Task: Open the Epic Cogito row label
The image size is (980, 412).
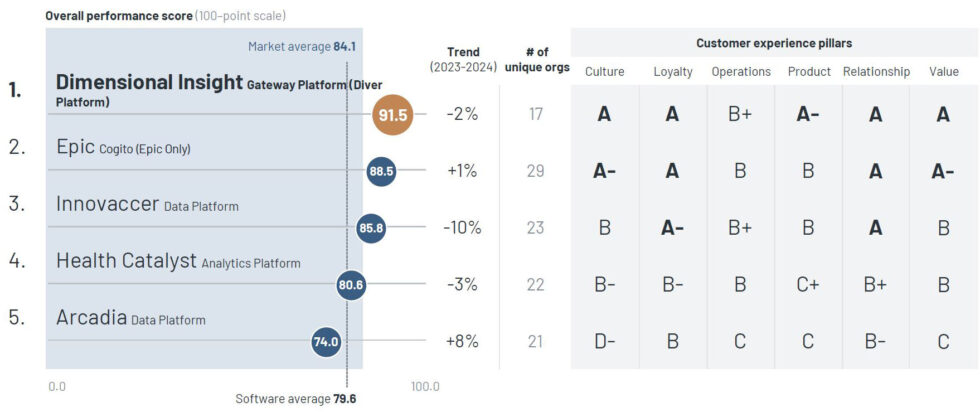Action: point(123,147)
